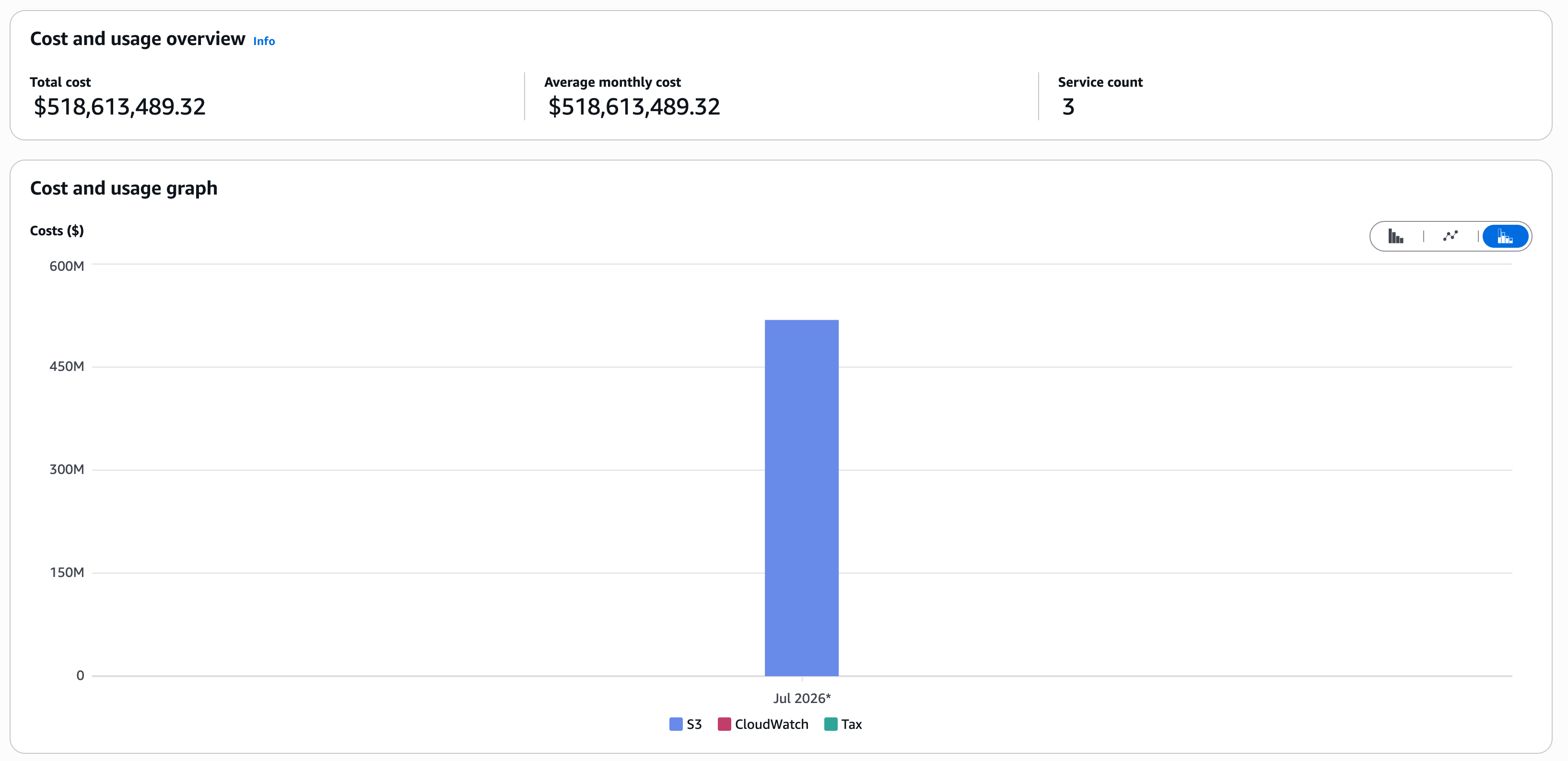Select the stacked bar chart view
This screenshot has width=1568, height=761.
pos(1505,236)
